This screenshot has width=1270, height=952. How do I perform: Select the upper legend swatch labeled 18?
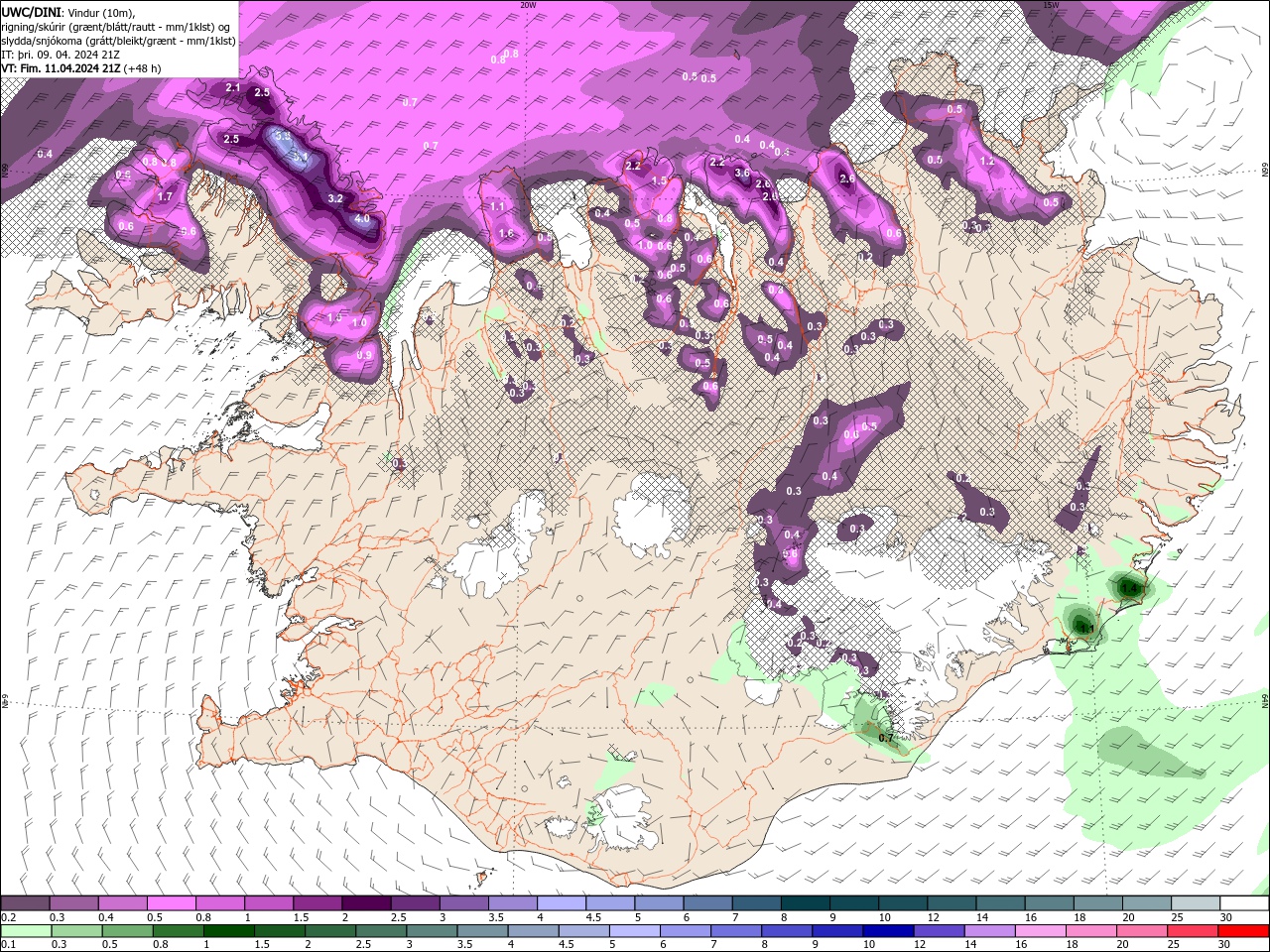pos(1098,903)
